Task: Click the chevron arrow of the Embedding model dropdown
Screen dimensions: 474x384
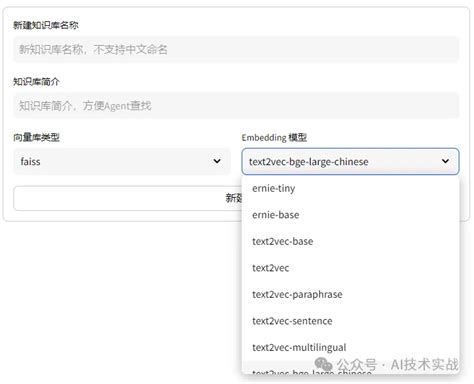Action: coord(445,161)
